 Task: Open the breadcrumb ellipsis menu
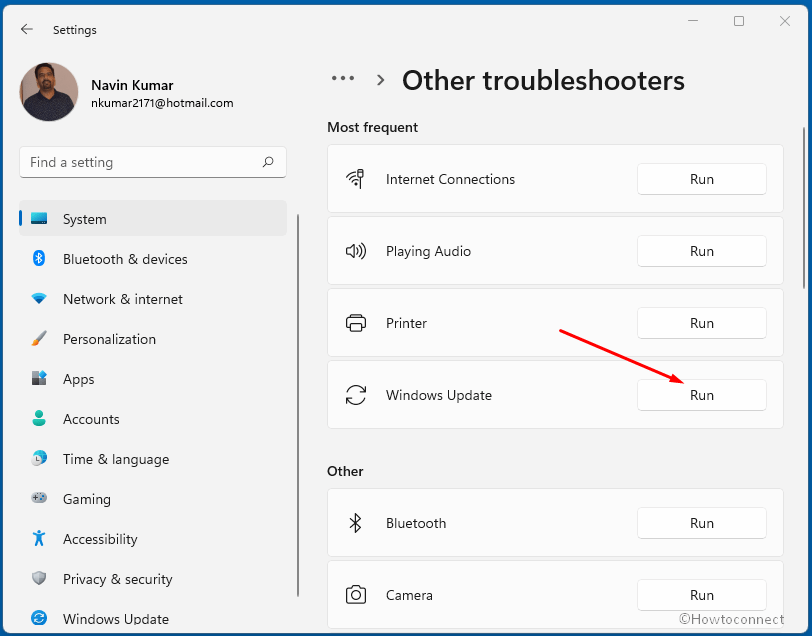343,79
